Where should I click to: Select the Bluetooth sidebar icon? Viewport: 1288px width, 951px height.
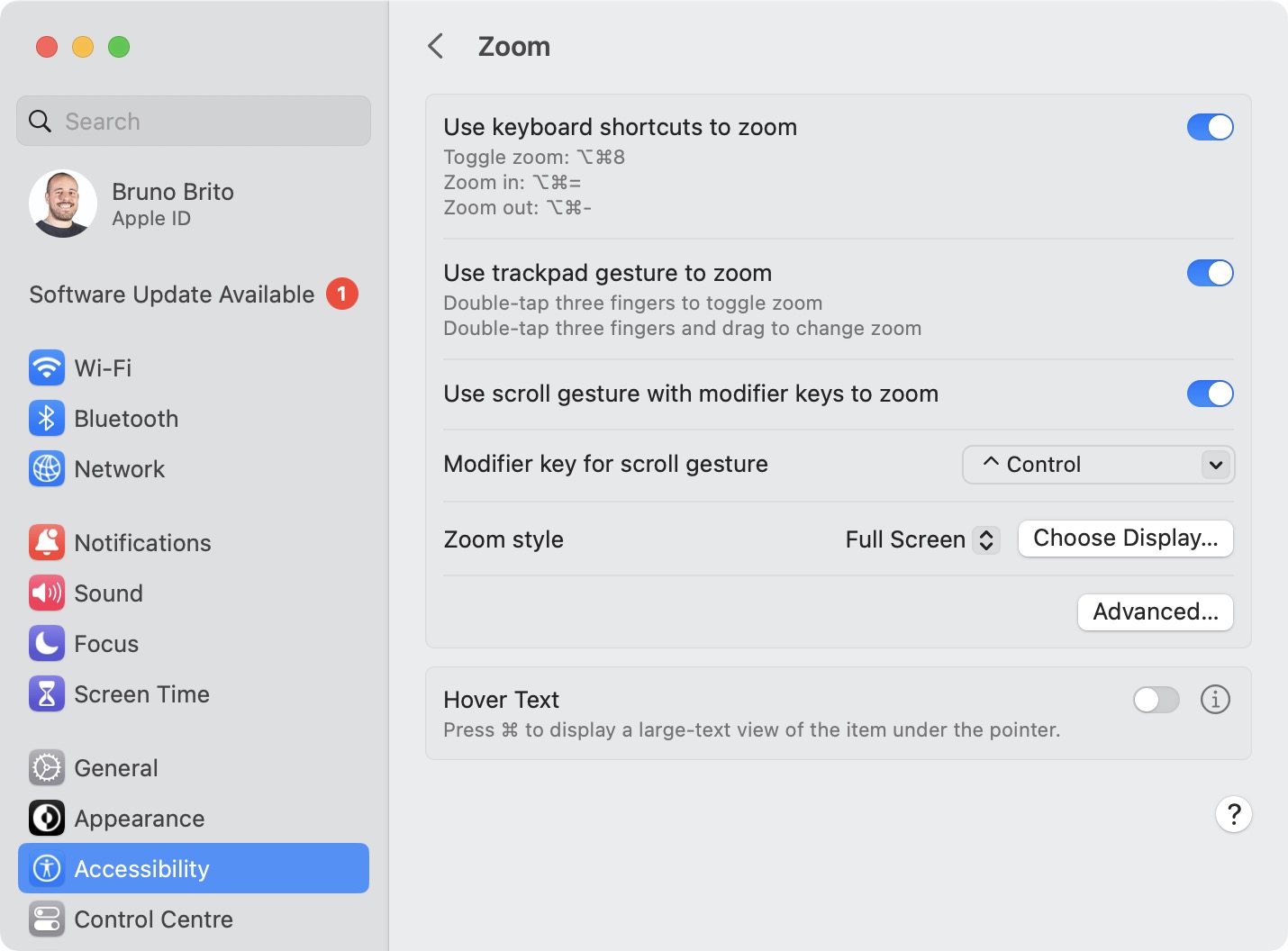[46, 418]
